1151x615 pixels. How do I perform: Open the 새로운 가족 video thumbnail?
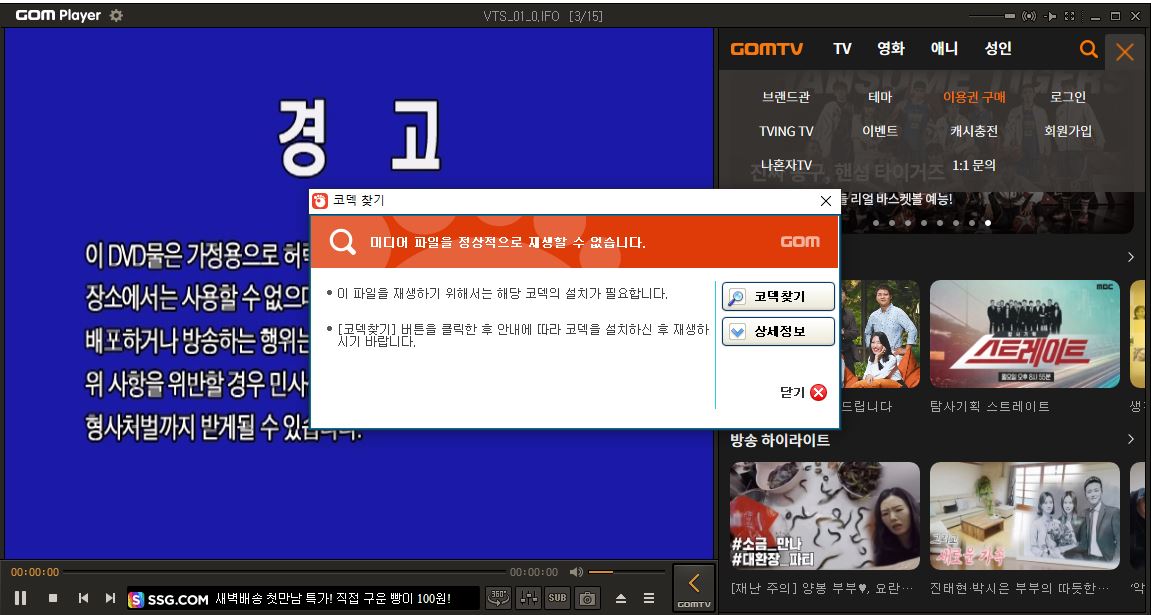click(x=1025, y=516)
